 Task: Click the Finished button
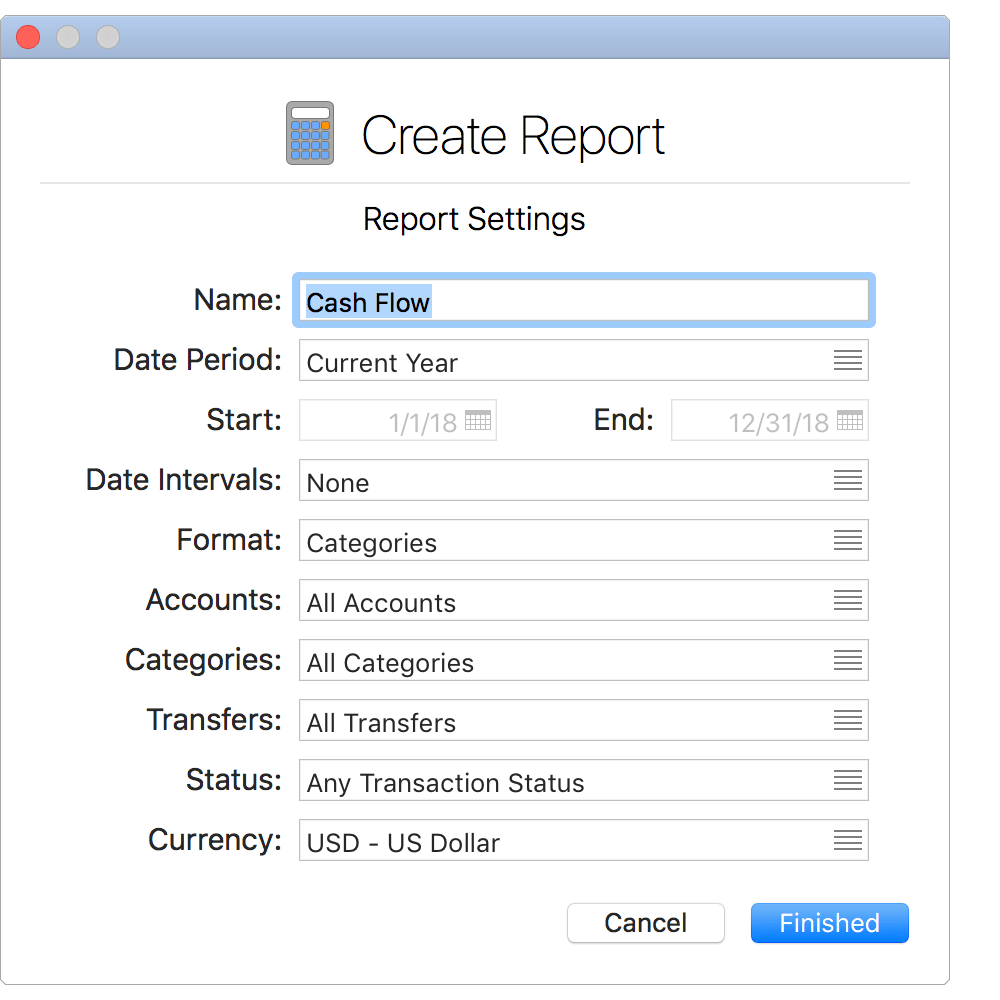pyautogui.click(x=829, y=923)
